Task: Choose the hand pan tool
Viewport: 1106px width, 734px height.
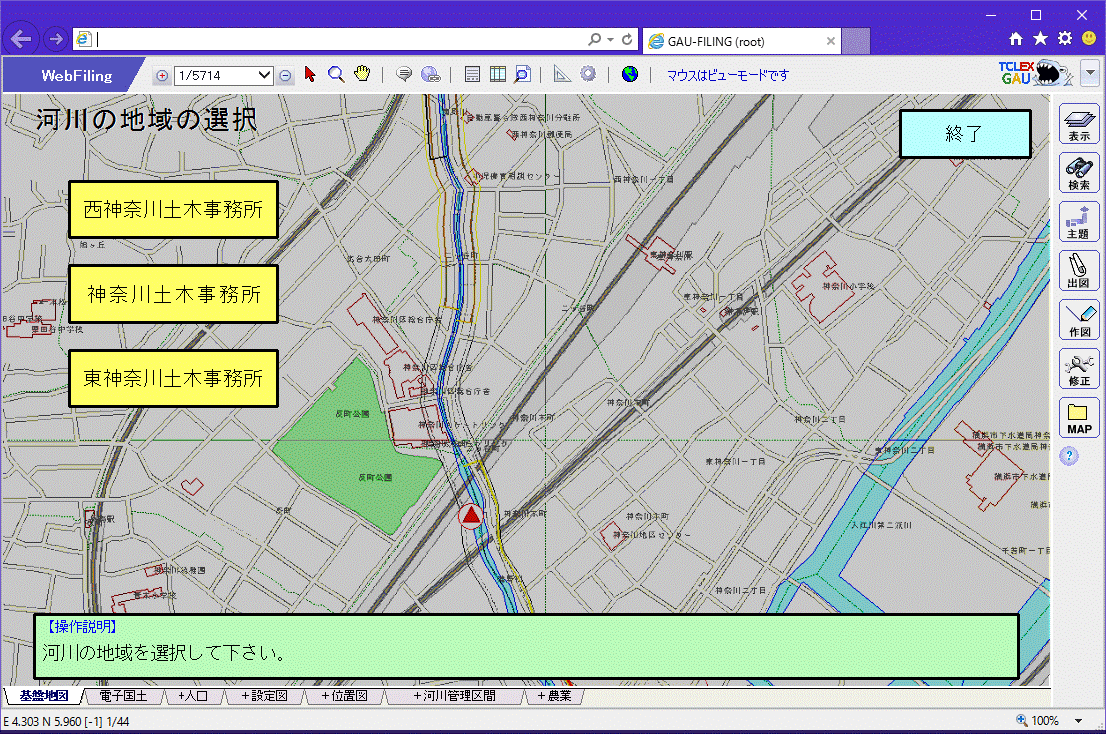Action: click(362, 75)
